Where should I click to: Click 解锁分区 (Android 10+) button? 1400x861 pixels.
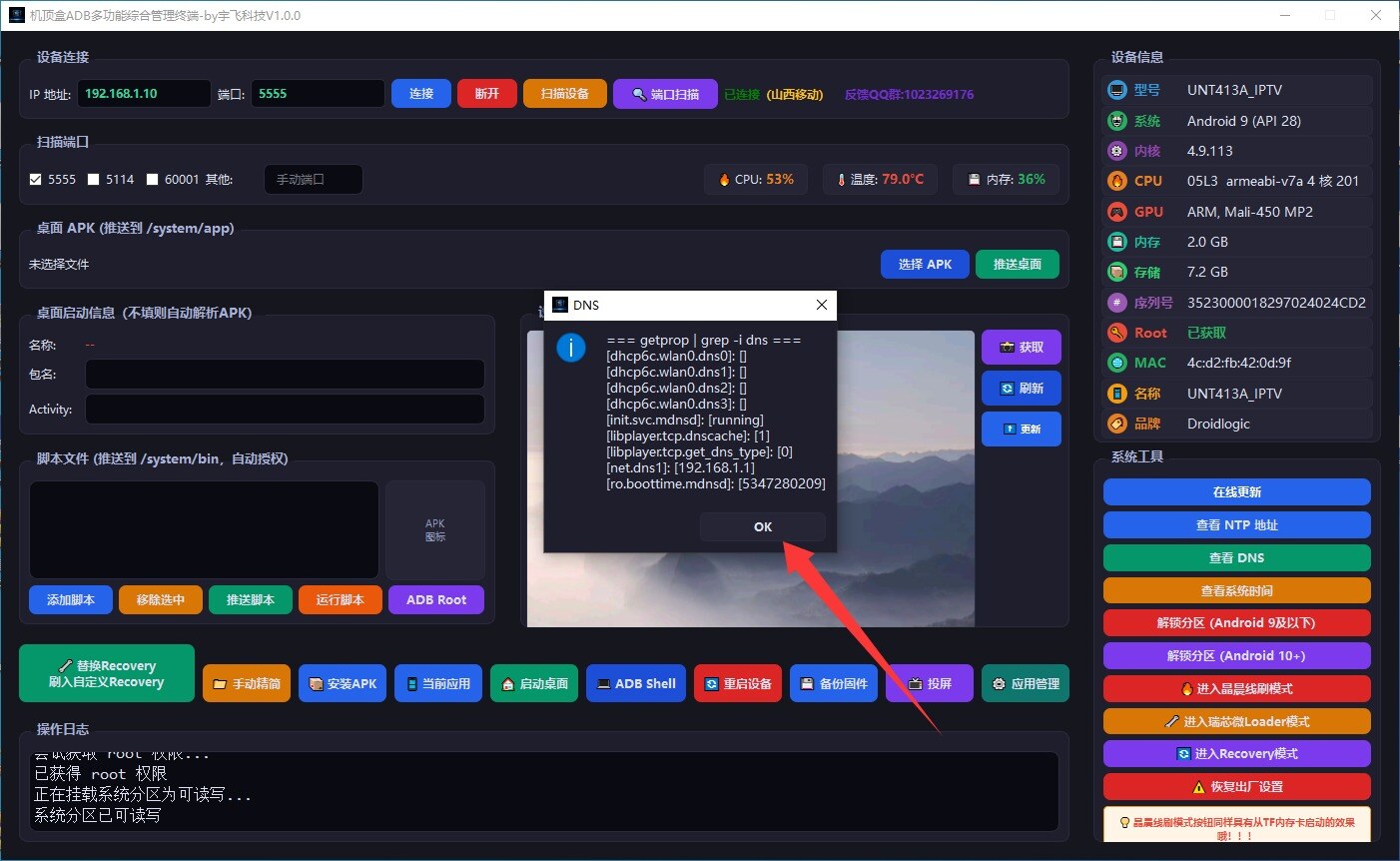coord(1237,655)
